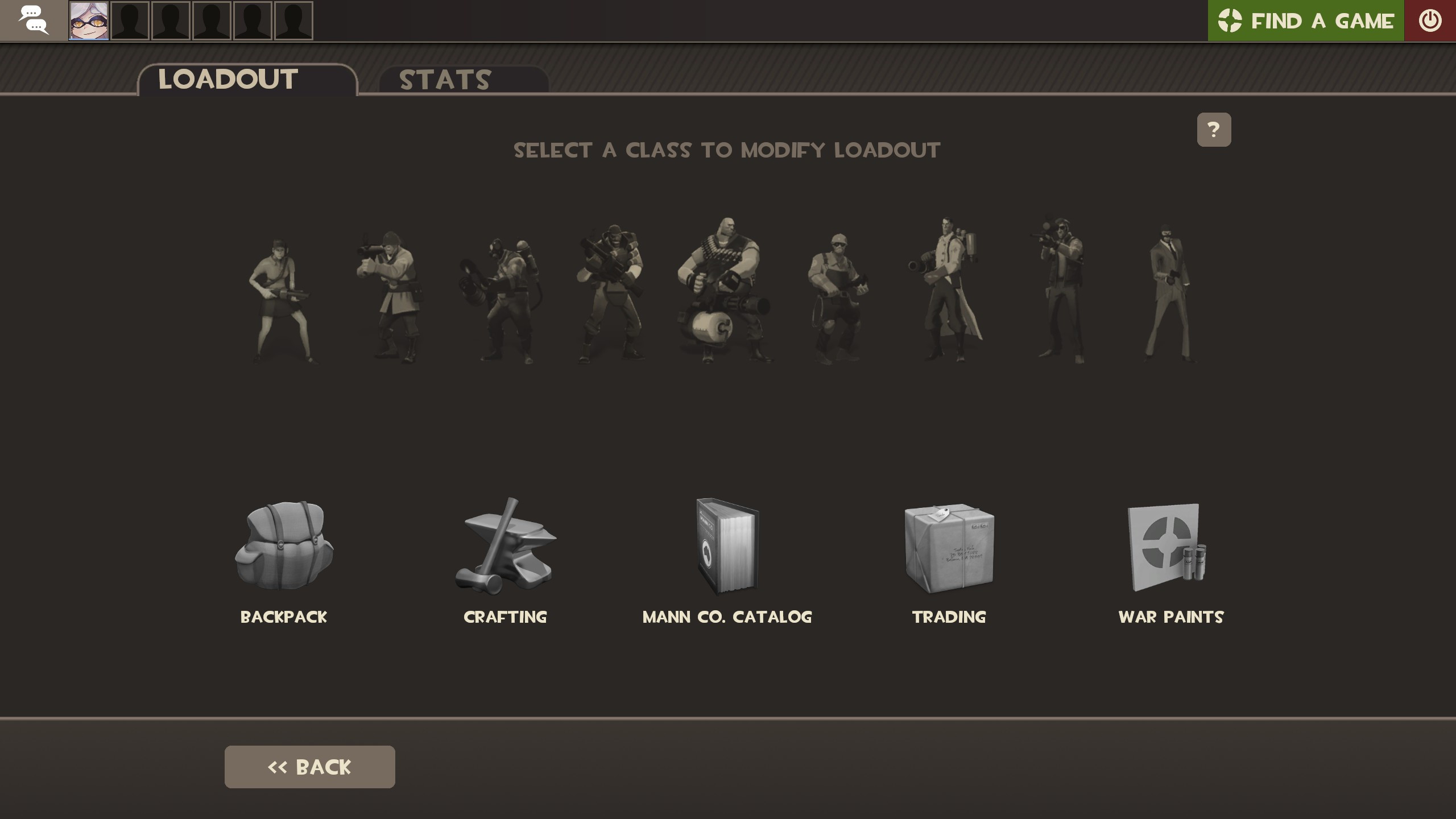Screen dimensions: 1456x819
Task: Click the Find a Game button
Action: click(x=1306, y=20)
